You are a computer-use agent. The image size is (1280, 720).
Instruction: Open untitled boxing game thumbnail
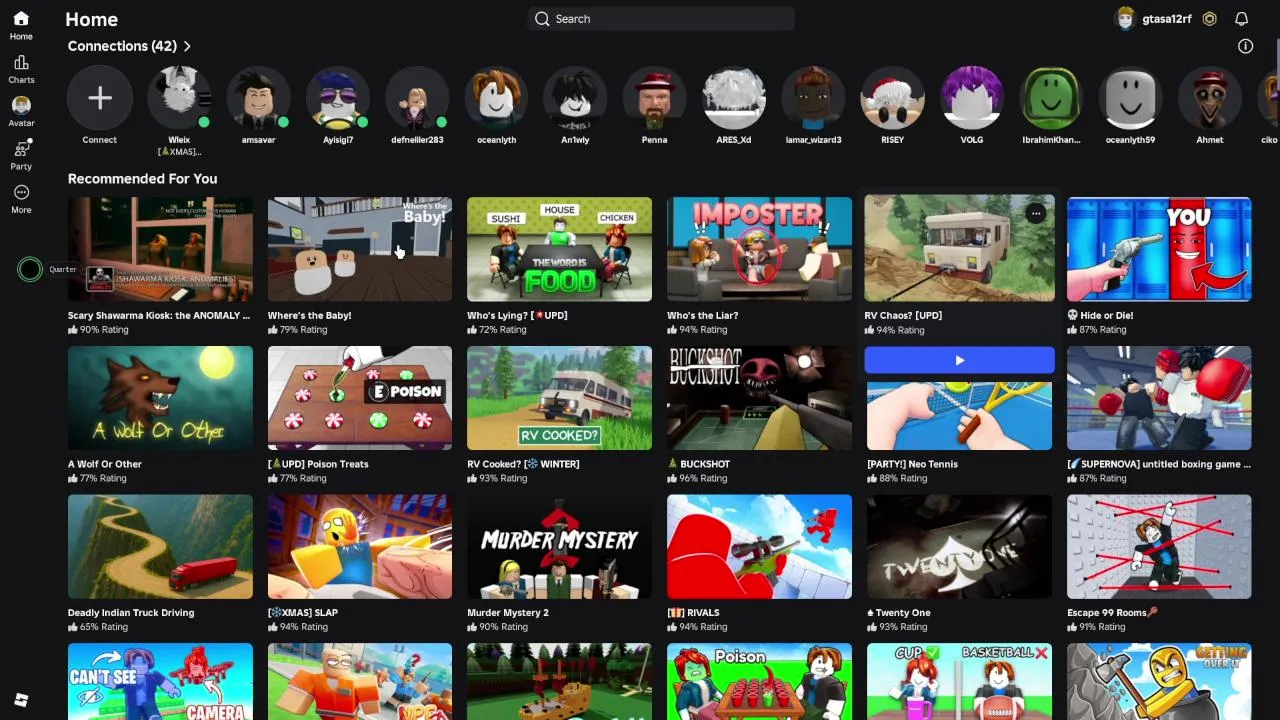click(x=1159, y=398)
